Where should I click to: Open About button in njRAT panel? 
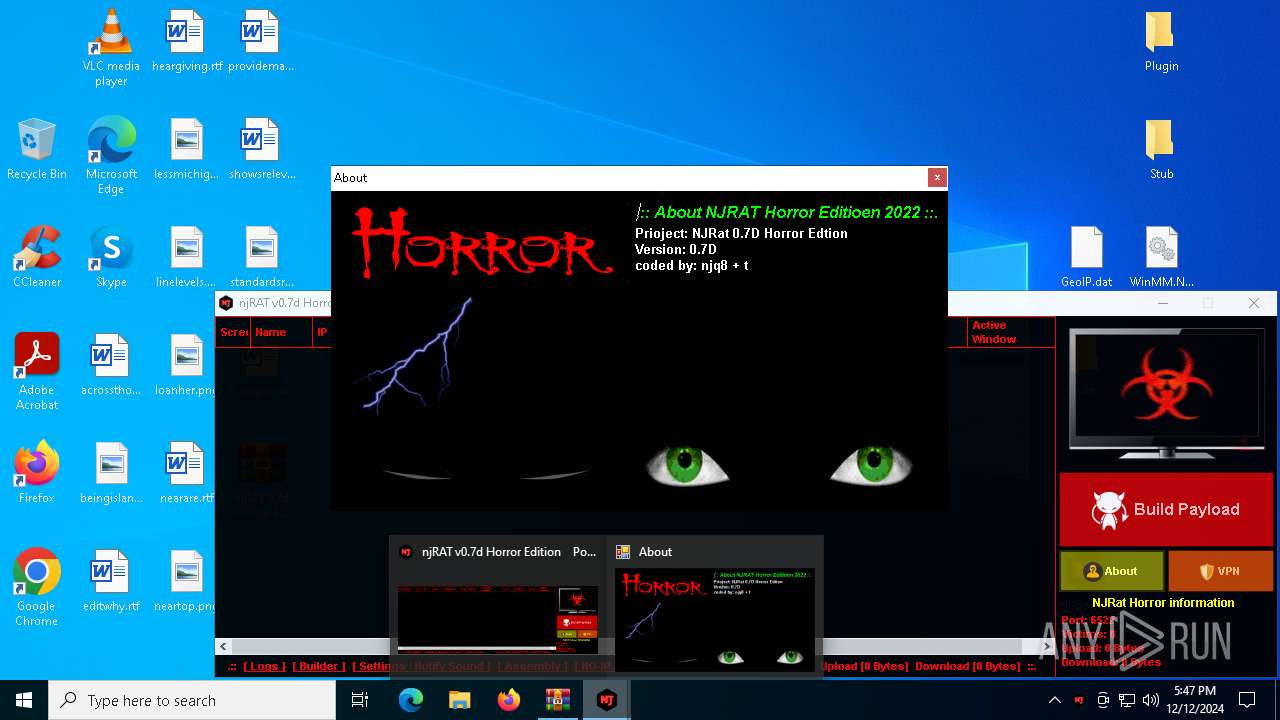[1112, 571]
